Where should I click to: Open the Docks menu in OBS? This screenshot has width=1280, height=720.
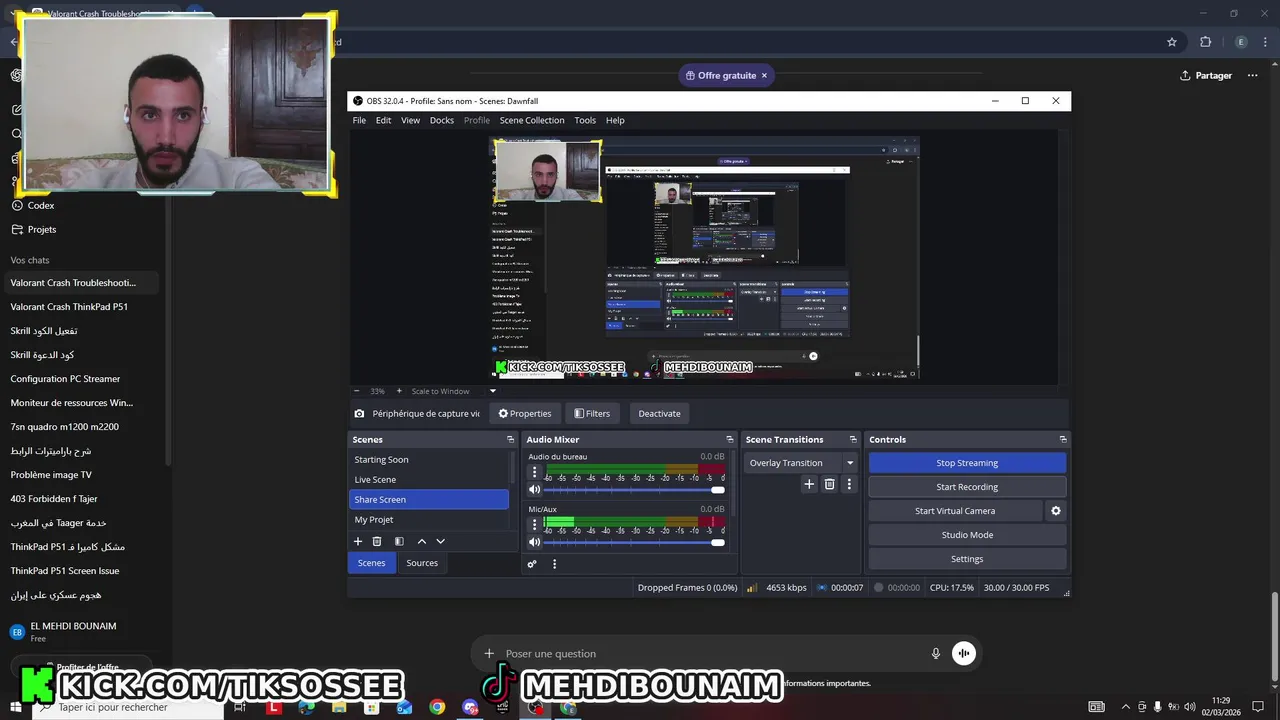click(441, 120)
